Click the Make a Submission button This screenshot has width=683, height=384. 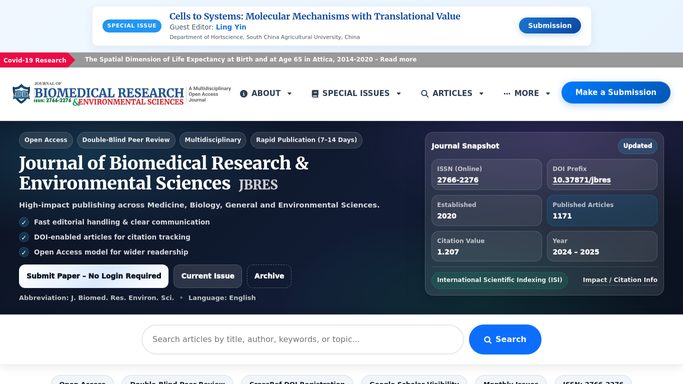coord(615,92)
